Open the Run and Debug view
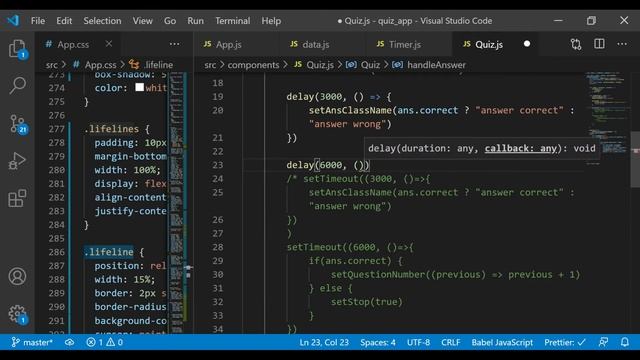Image resolution: width=640 pixels, height=360 pixels. tap(17, 161)
